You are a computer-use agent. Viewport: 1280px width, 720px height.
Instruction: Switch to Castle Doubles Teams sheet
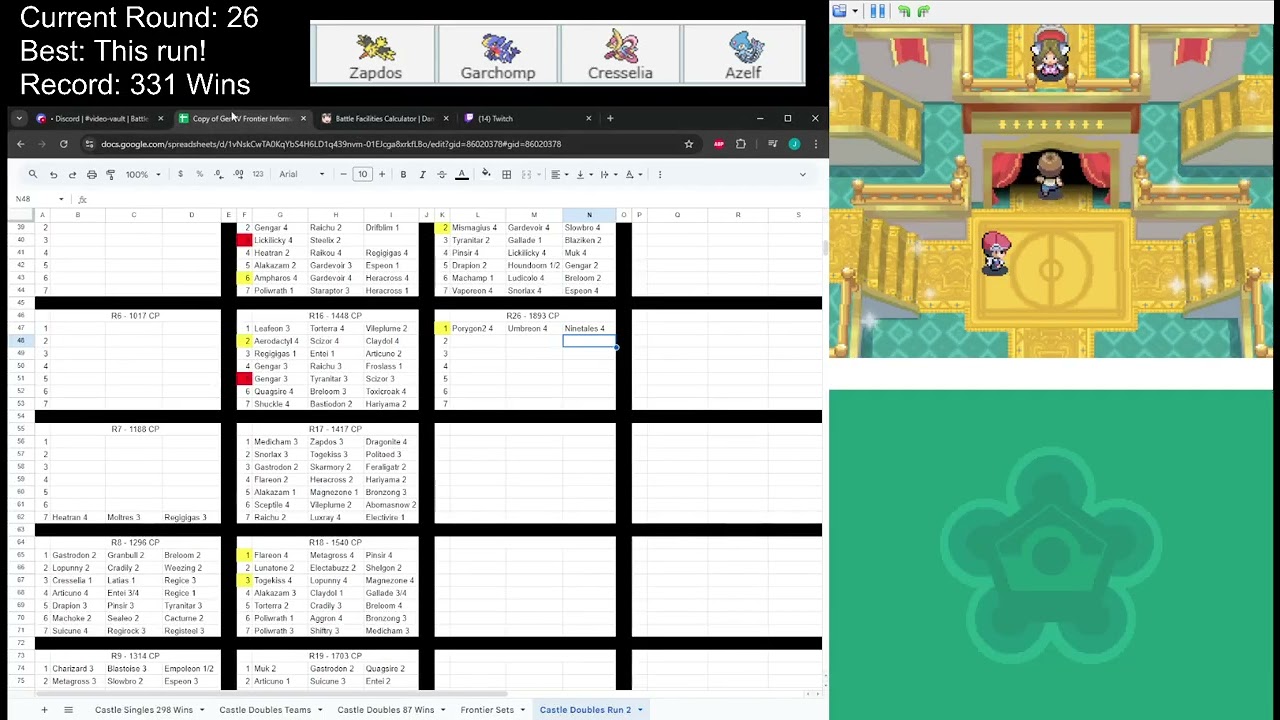pos(265,710)
